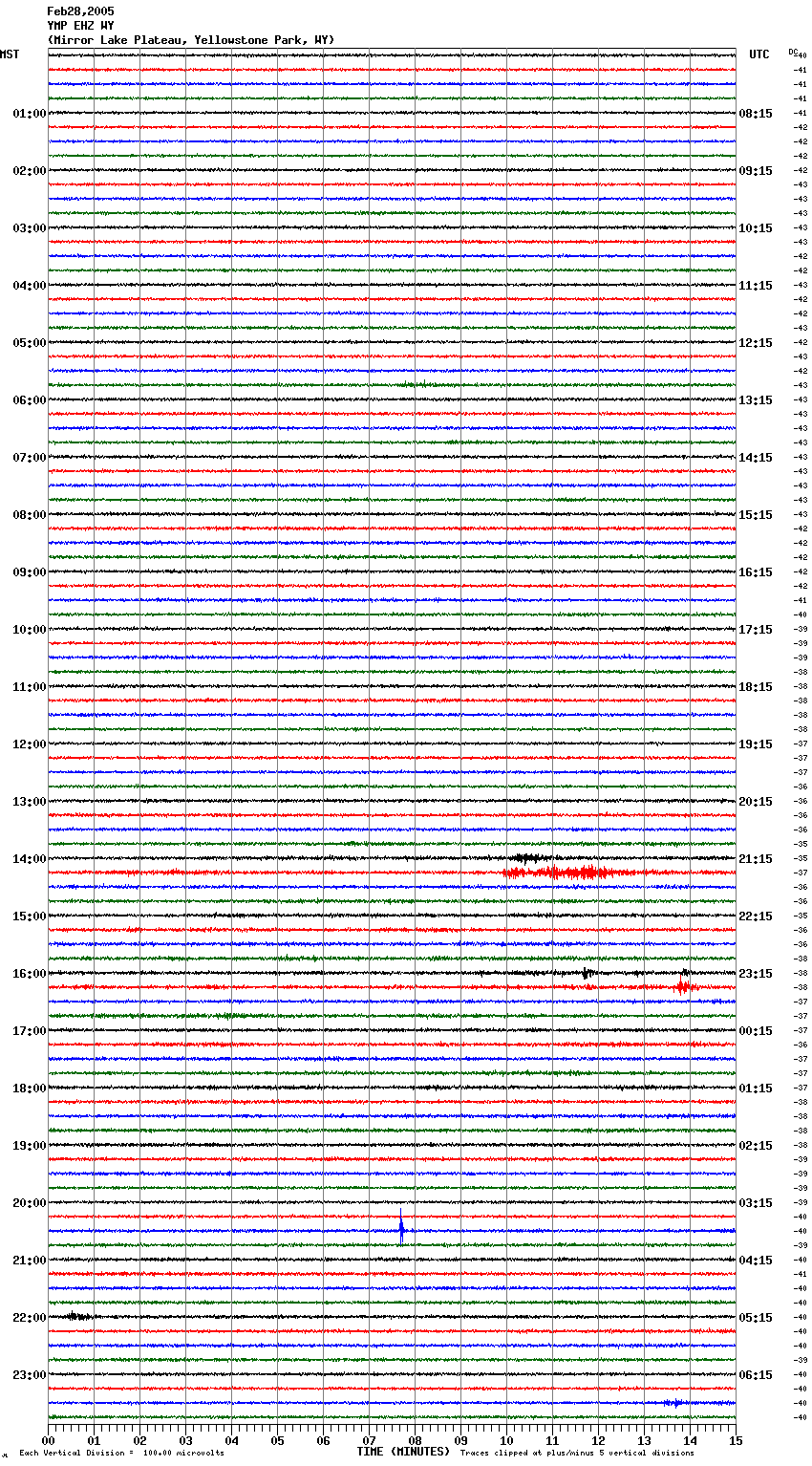Click the 19:00 MST time label

tap(30, 1146)
